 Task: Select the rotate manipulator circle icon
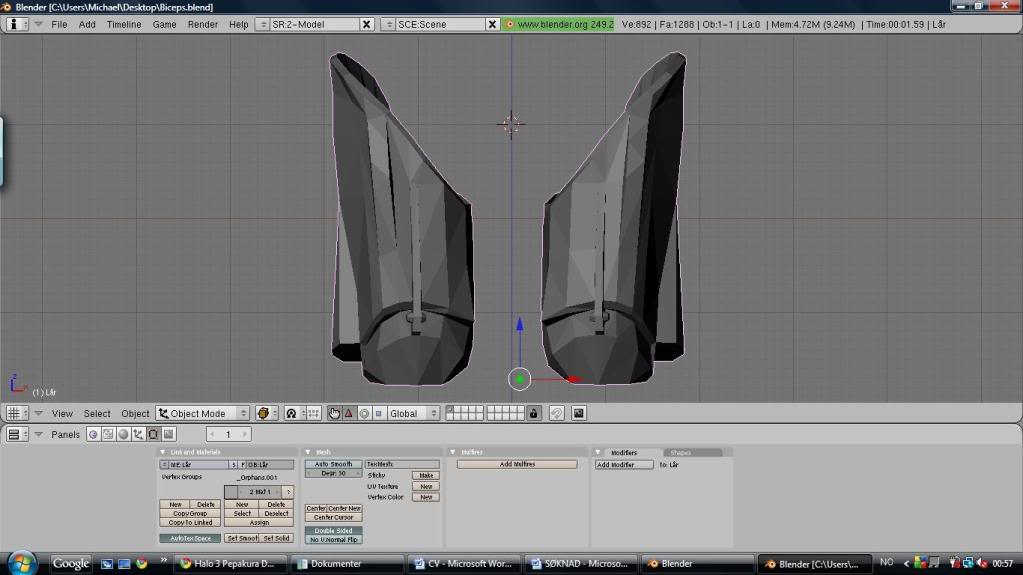point(364,413)
